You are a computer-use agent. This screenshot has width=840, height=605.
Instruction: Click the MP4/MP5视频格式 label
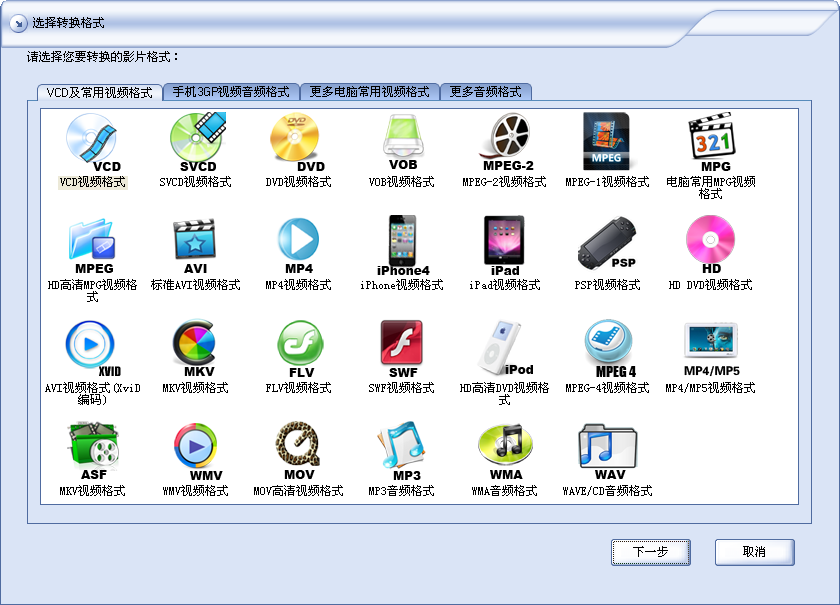(x=710, y=388)
